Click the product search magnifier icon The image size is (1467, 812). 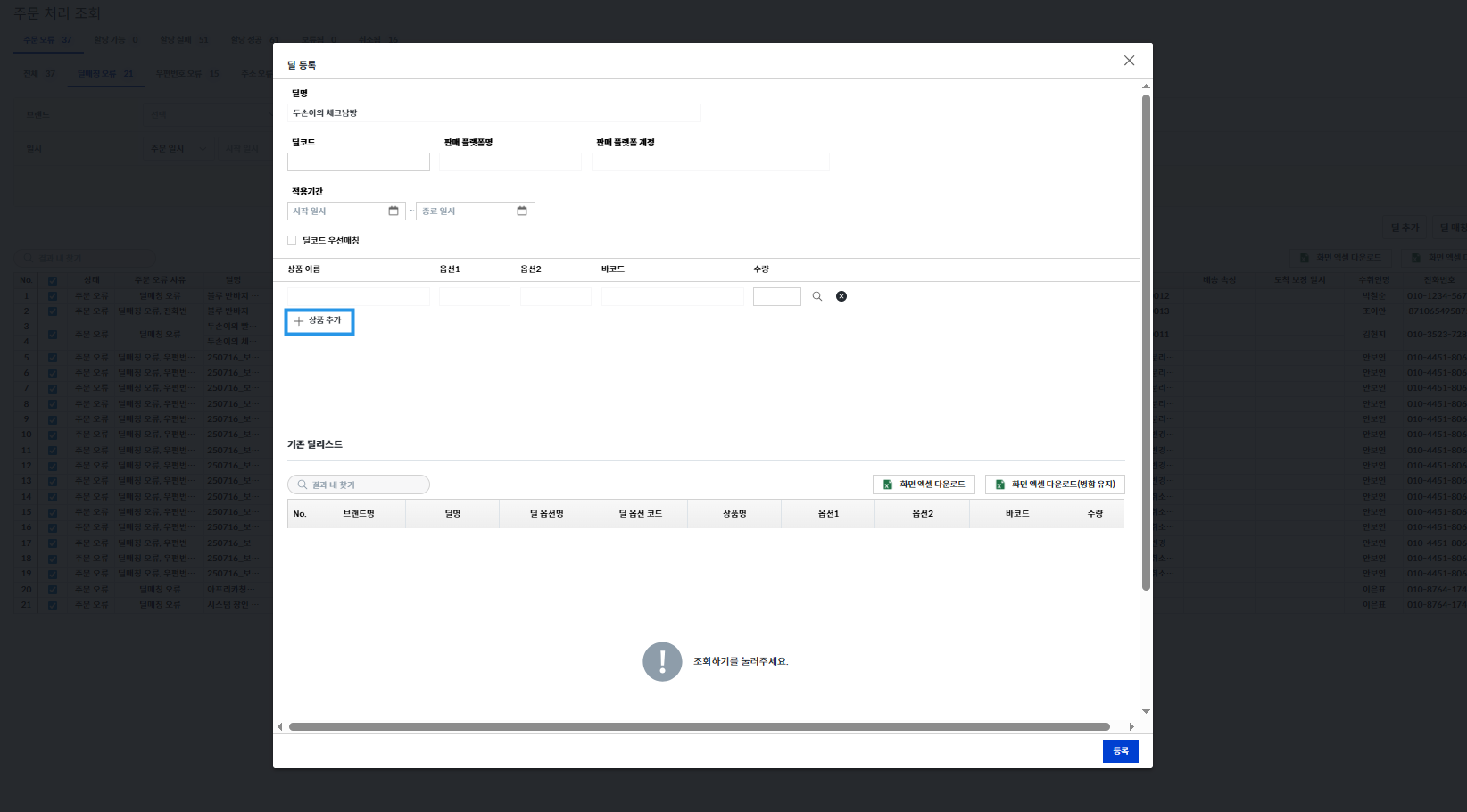(817, 296)
